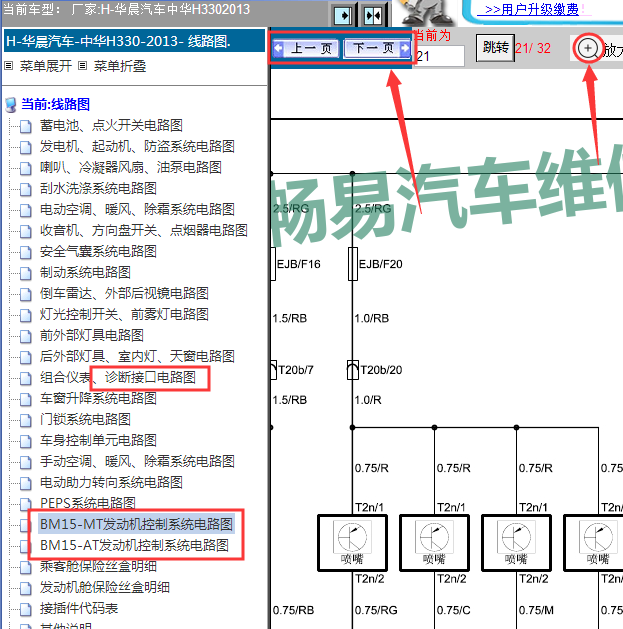Click connector label T20b/7 in diagram

pos(296,370)
